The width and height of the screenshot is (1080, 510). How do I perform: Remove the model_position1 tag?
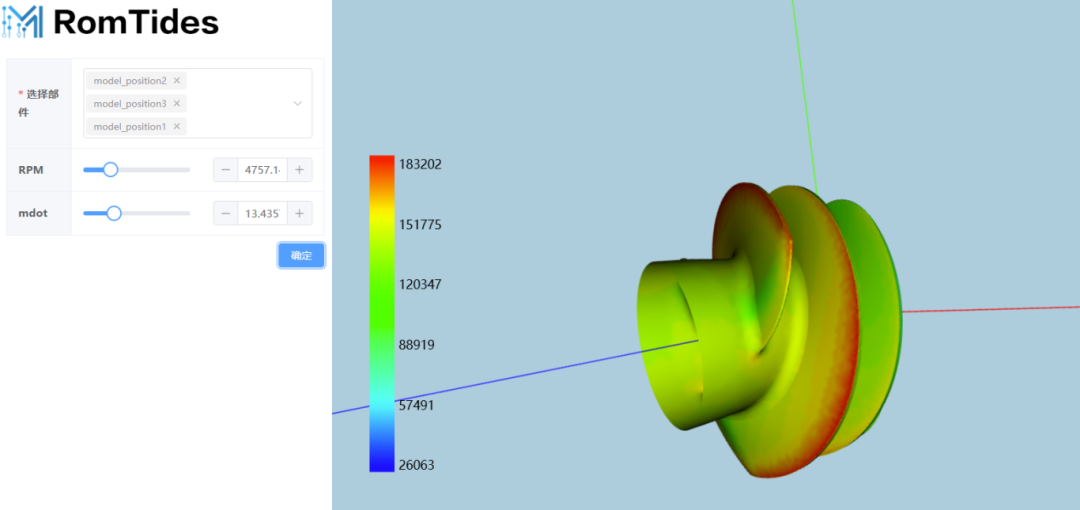pyautogui.click(x=176, y=126)
